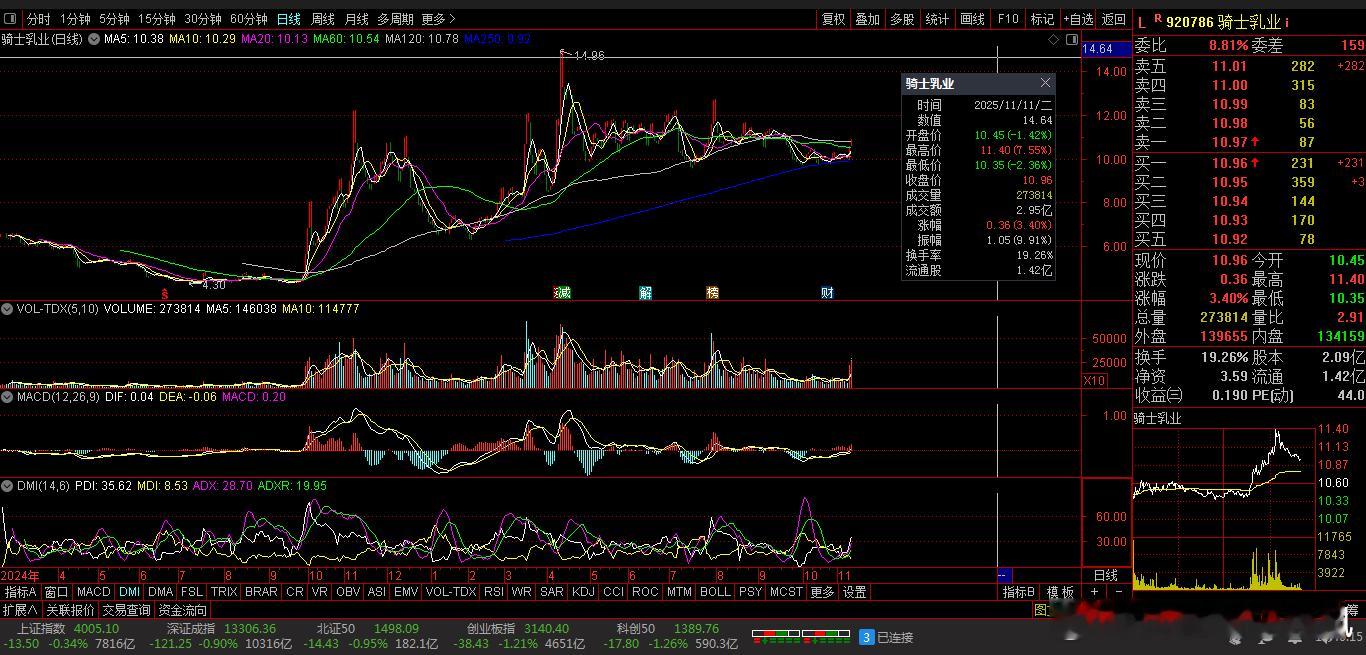1366x655 pixels.
Task: Toggle KDJ indicator in bottom bar
Action: (583, 592)
